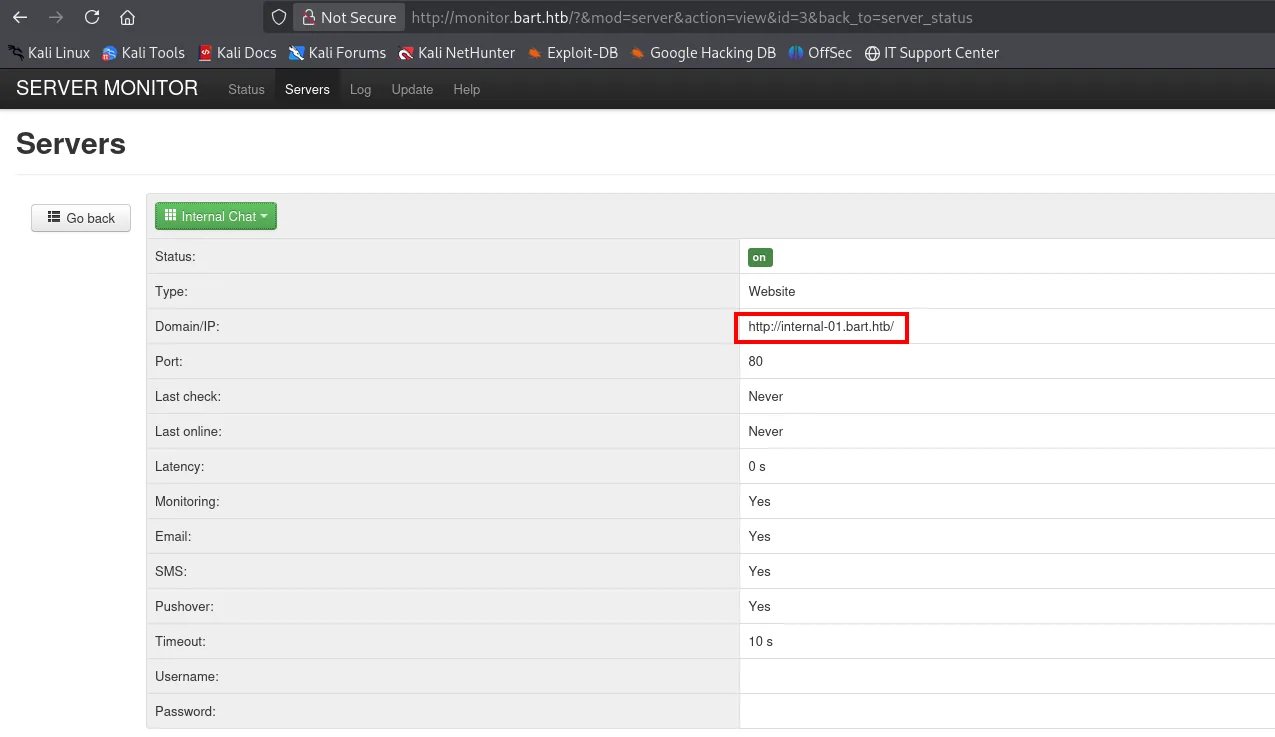The width and height of the screenshot is (1275, 737).
Task: Click the http://internal-01.bart.htb/ domain value
Action: [821, 326]
